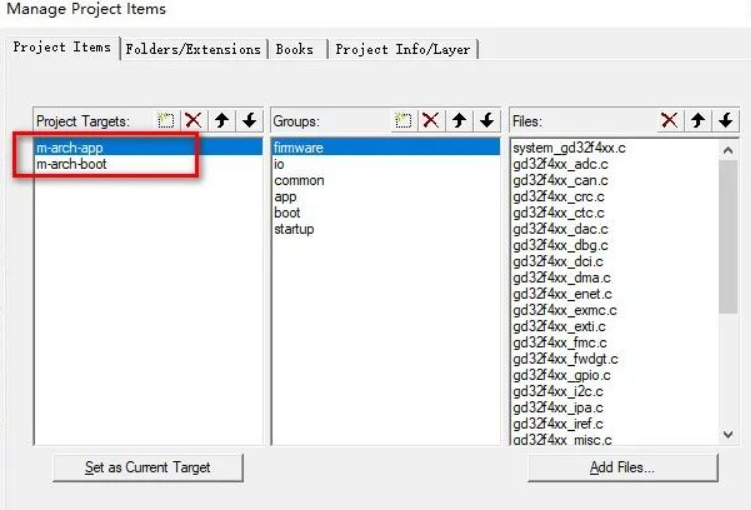Viewport: 751px width, 510px height.
Task: Click Delete icon in Project Targets header
Action: [193, 120]
